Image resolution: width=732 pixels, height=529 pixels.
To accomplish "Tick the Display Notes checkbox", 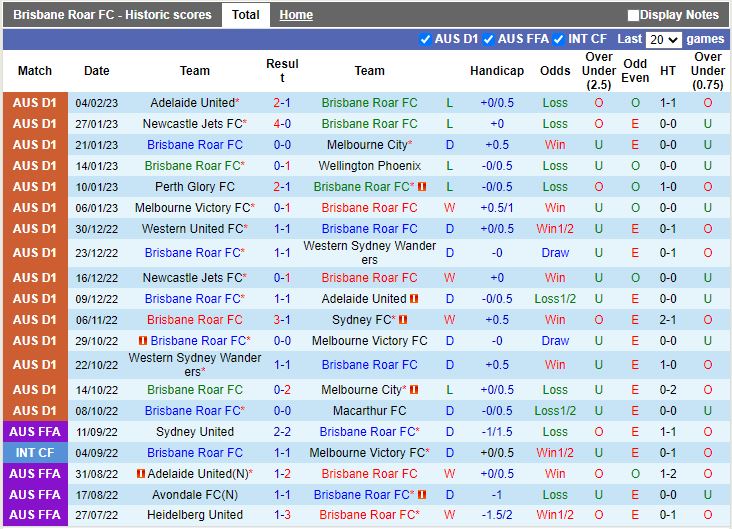I will click(x=633, y=15).
